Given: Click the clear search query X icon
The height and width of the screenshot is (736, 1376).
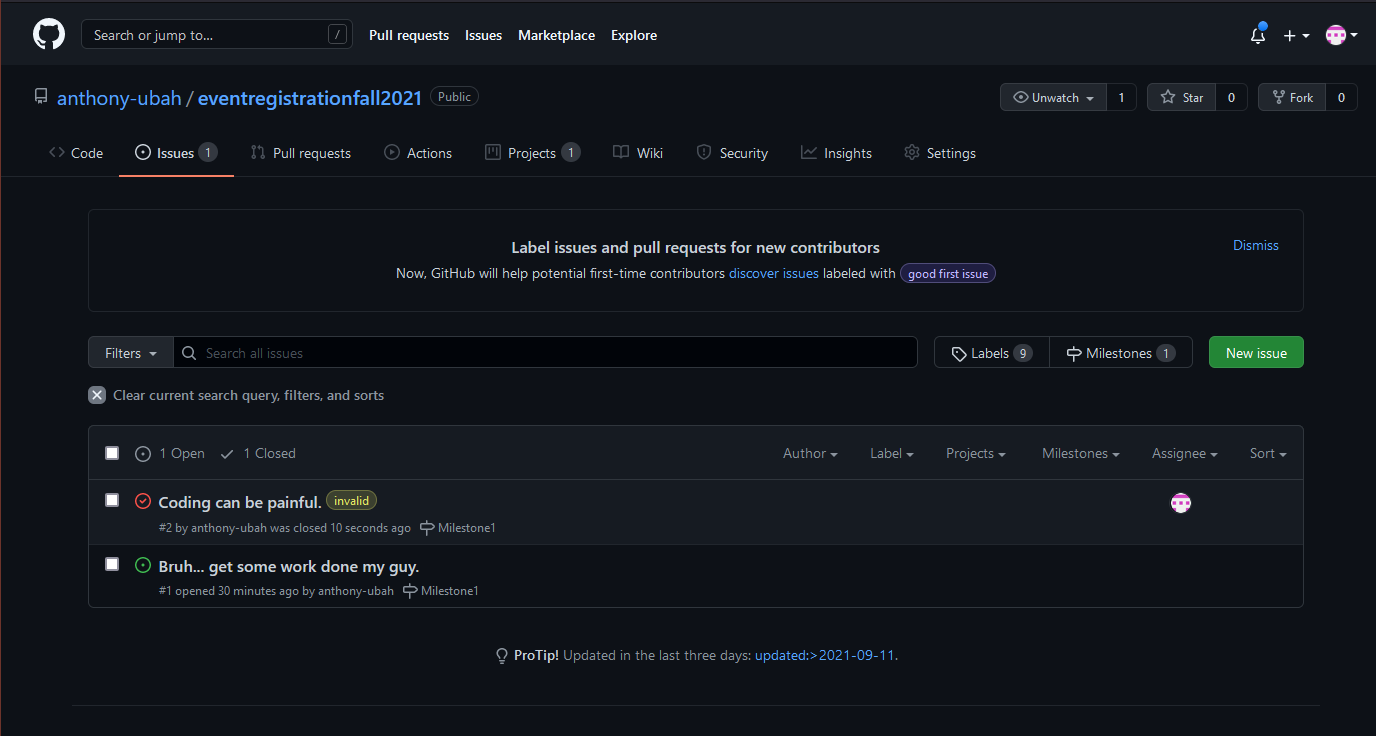Looking at the screenshot, I should point(97,395).
